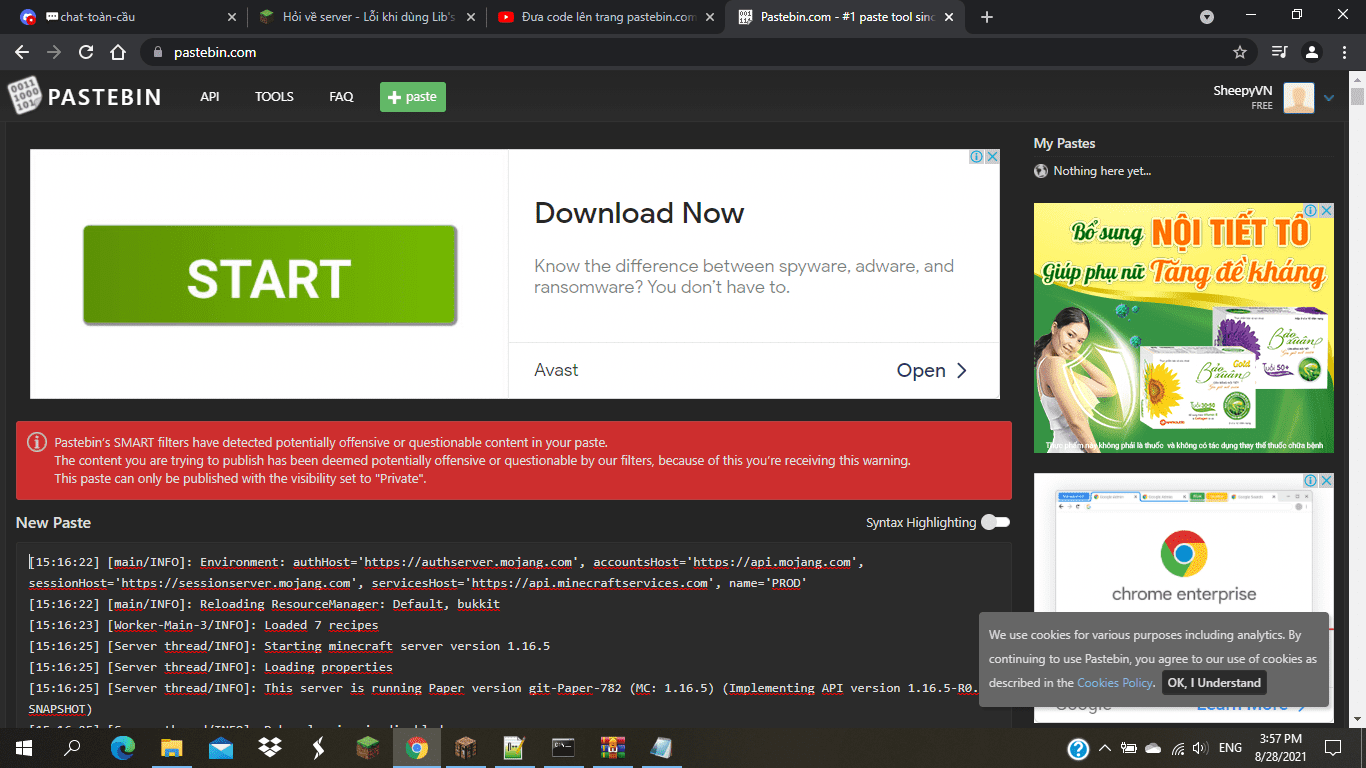
Task: Toggle Syntax Highlighting switch
Action: 996,522
